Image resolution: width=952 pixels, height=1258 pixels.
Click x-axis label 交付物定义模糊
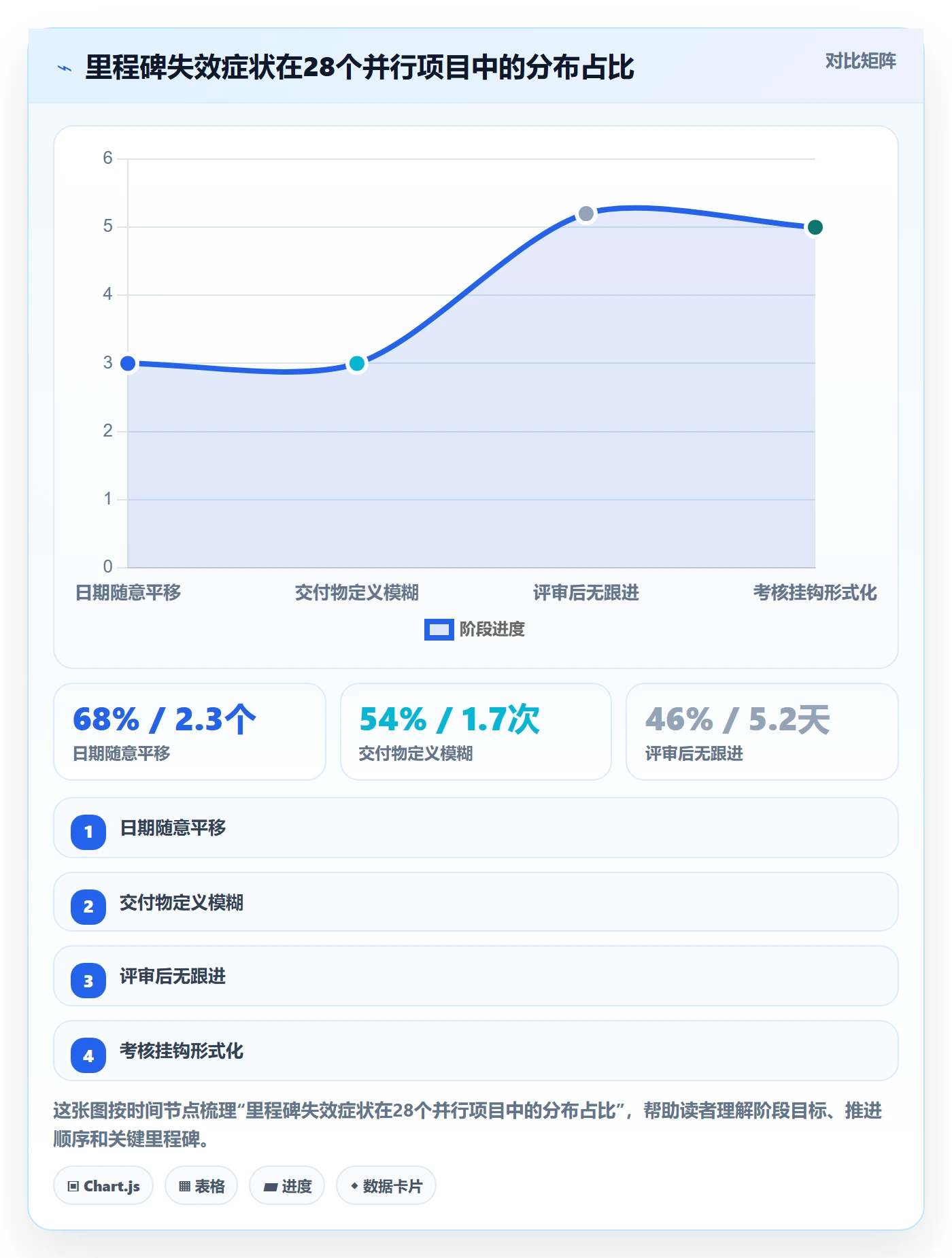[357, 593]
